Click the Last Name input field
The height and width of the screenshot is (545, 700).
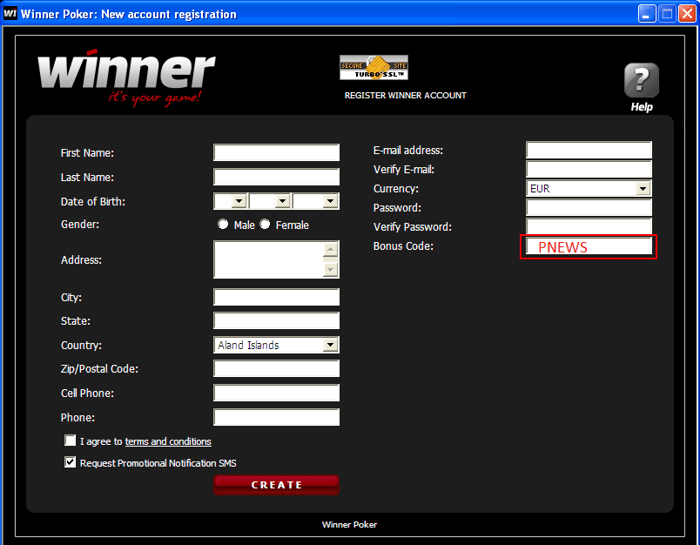tap(276, 177)
